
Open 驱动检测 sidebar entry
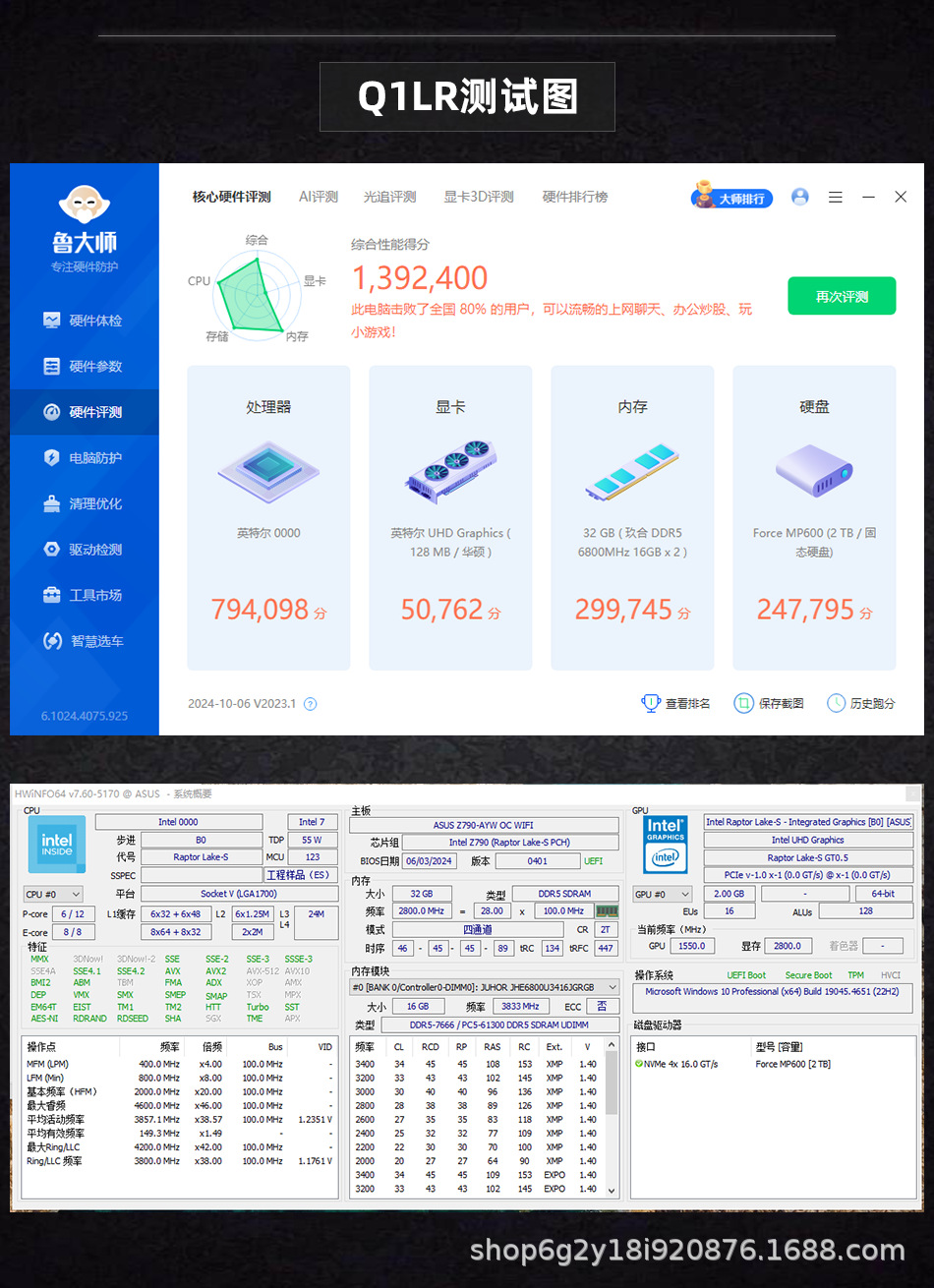pyautogui.click(x=84, y=550)
